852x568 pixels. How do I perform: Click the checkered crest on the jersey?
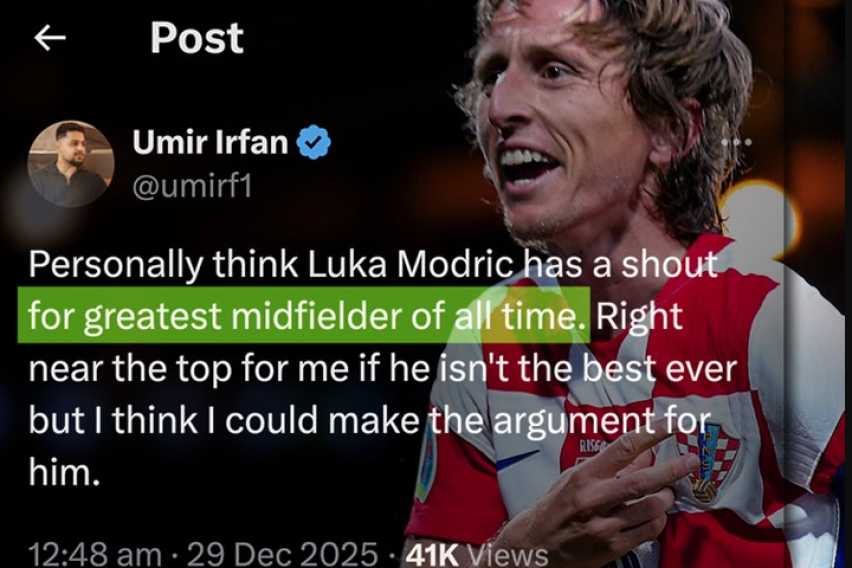coord(709,462)
